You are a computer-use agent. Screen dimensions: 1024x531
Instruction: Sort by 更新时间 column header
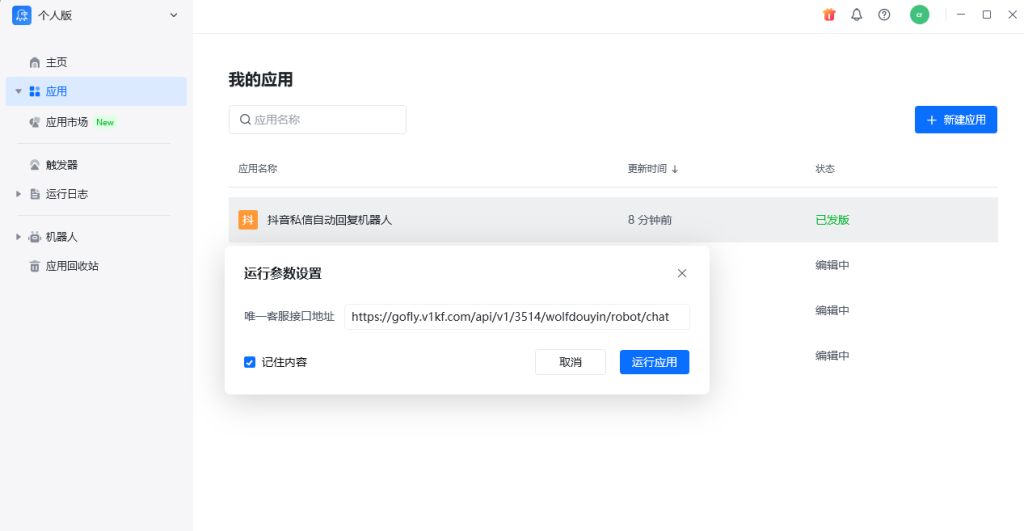coord(647,169)
